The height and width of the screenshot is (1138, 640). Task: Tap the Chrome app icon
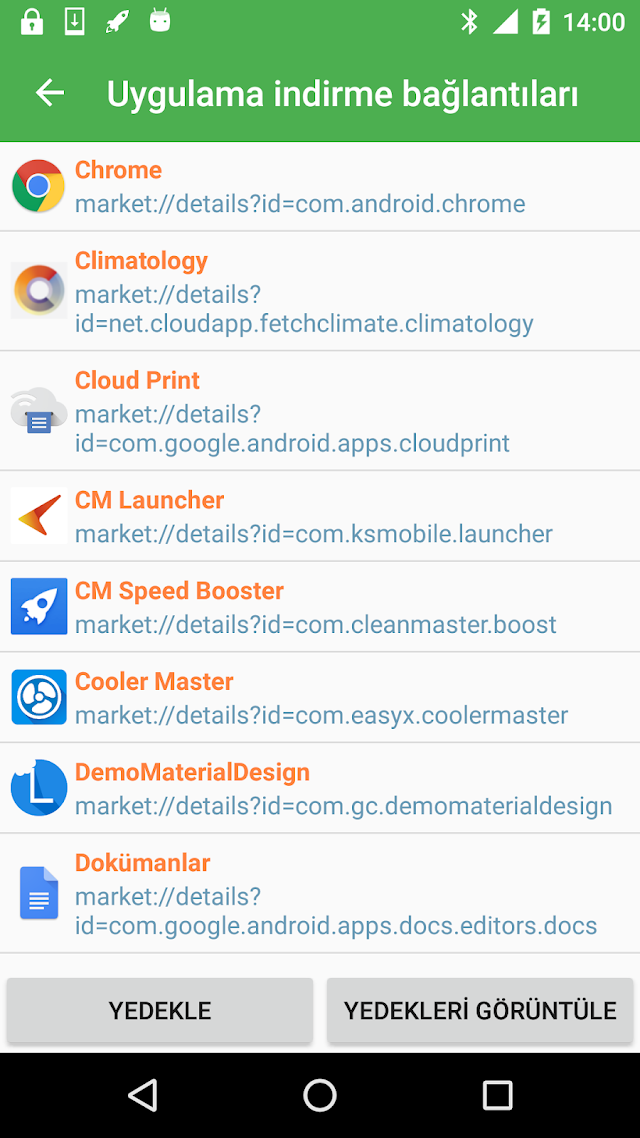[38, 186]
